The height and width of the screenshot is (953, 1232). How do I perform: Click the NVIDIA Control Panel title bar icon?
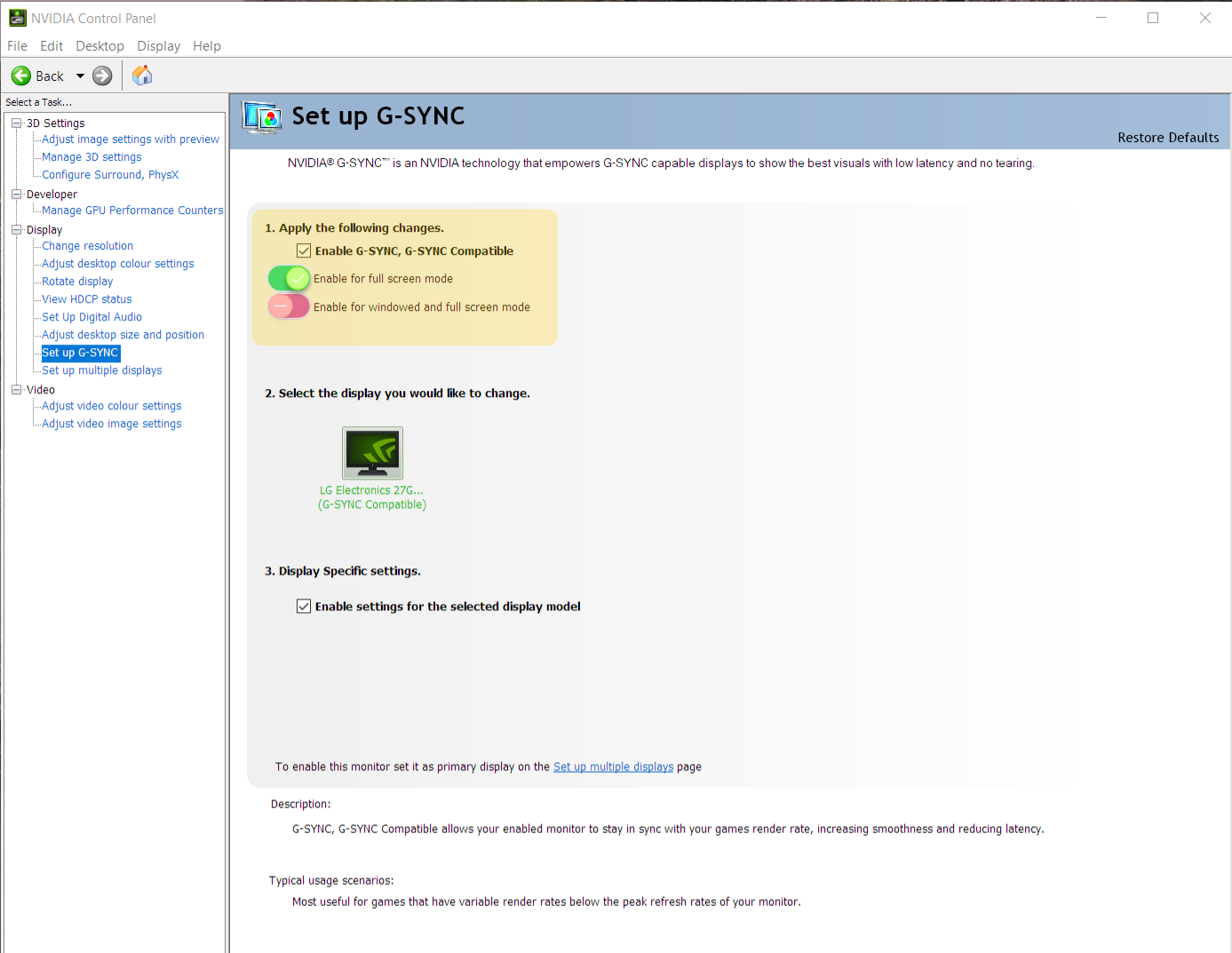point(18,18)
